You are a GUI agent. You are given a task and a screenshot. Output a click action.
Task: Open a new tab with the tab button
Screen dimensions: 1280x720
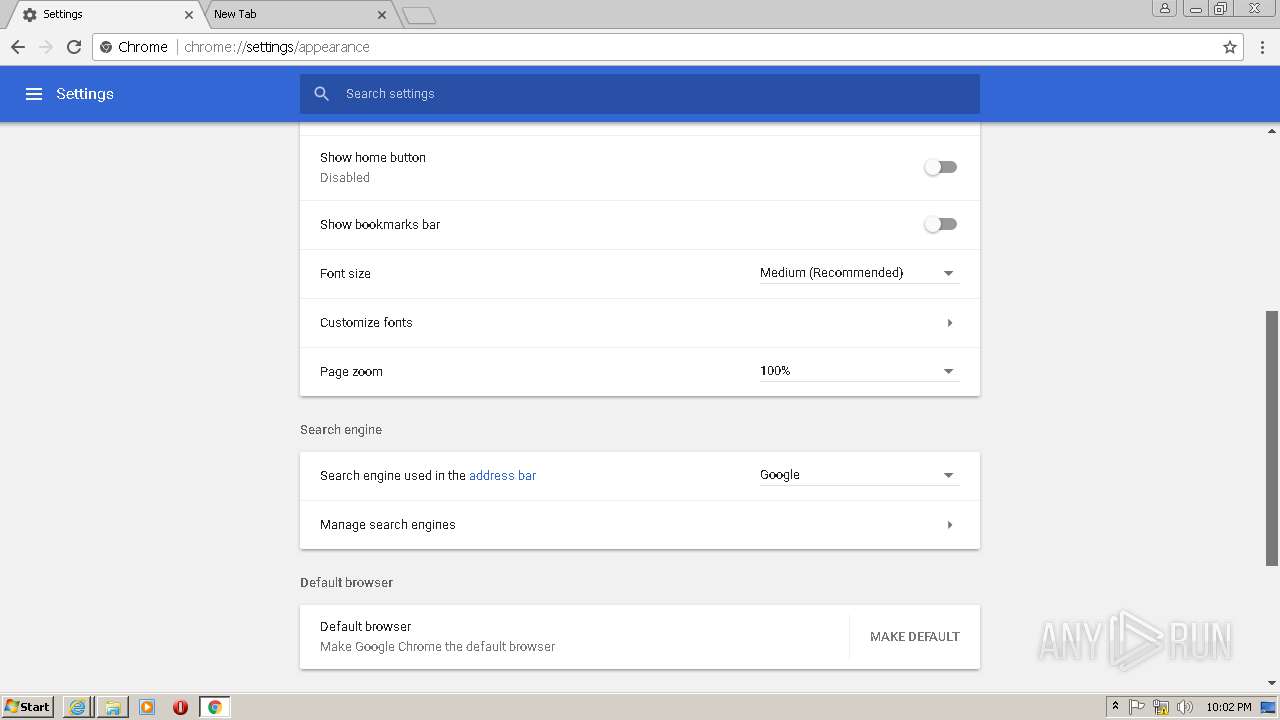419,15
